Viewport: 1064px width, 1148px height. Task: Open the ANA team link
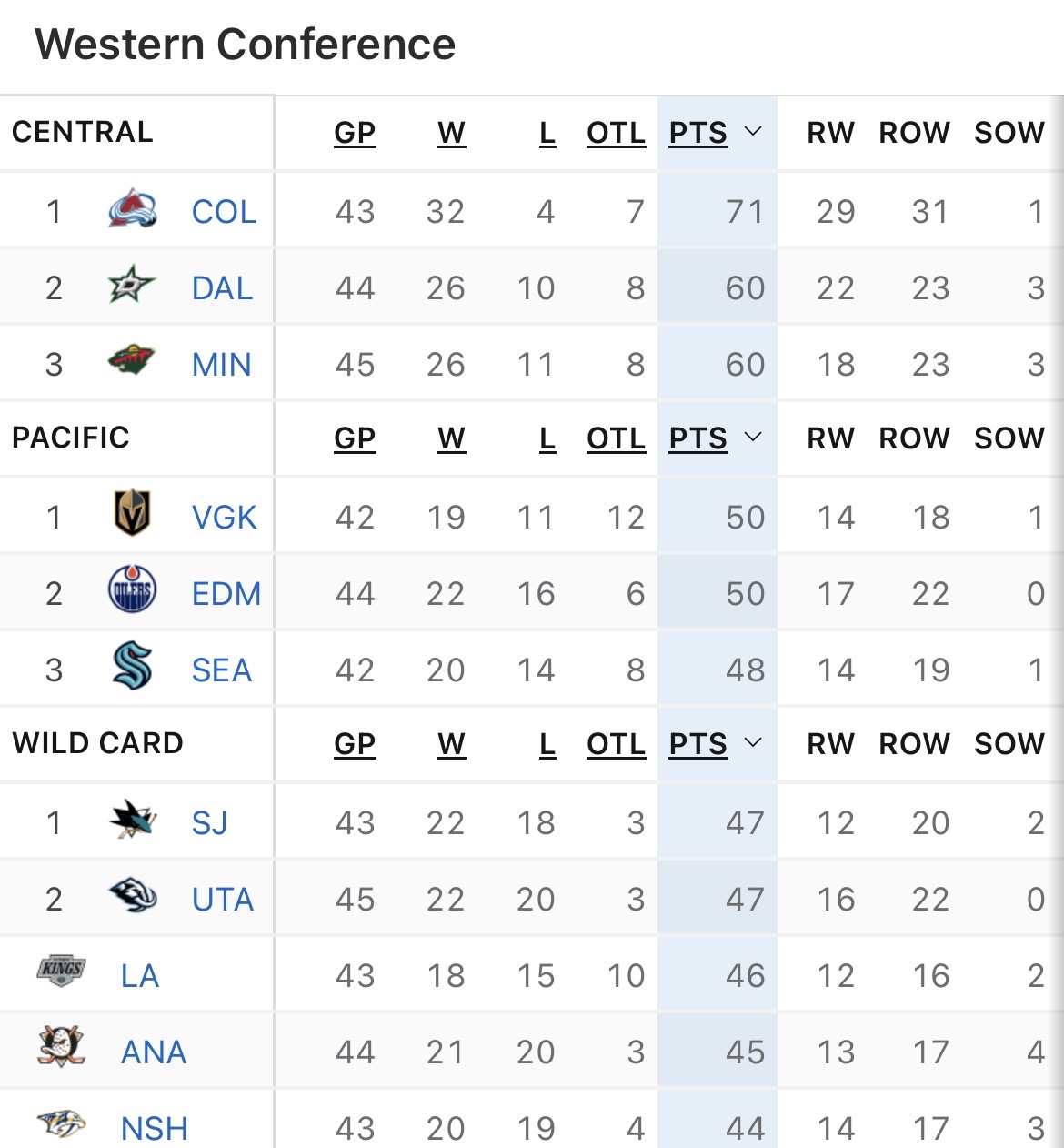(154, 1052)
